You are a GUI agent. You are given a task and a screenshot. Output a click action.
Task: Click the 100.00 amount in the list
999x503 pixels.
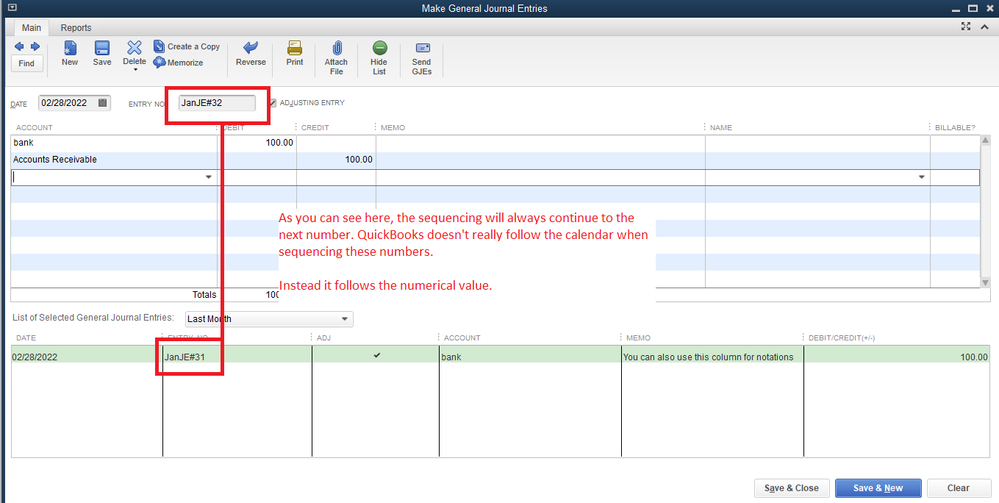[974, 357]
